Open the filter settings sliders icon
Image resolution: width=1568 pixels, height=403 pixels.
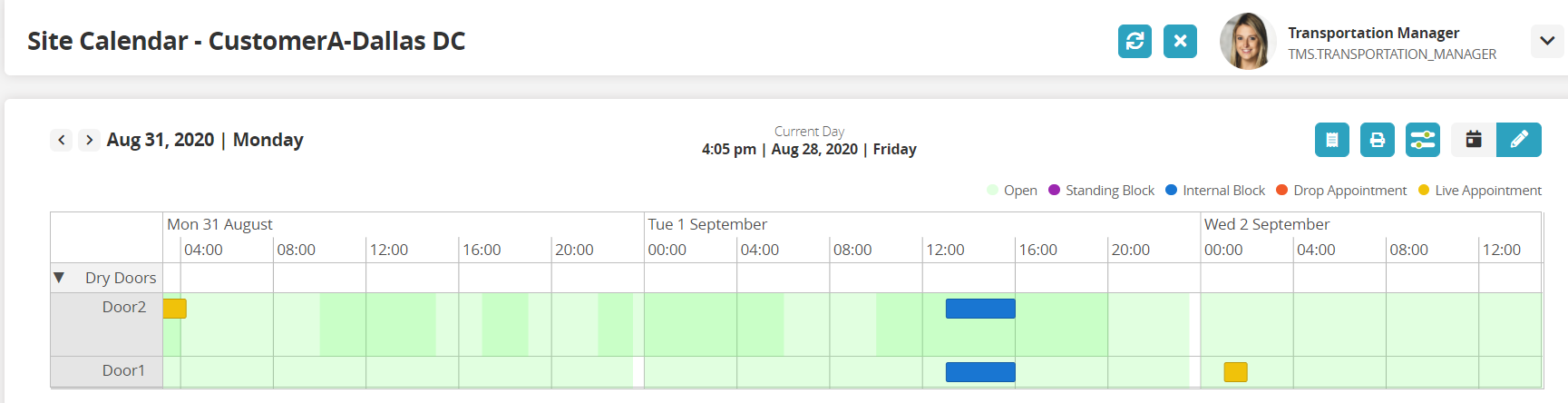[x=1423, y=140]
